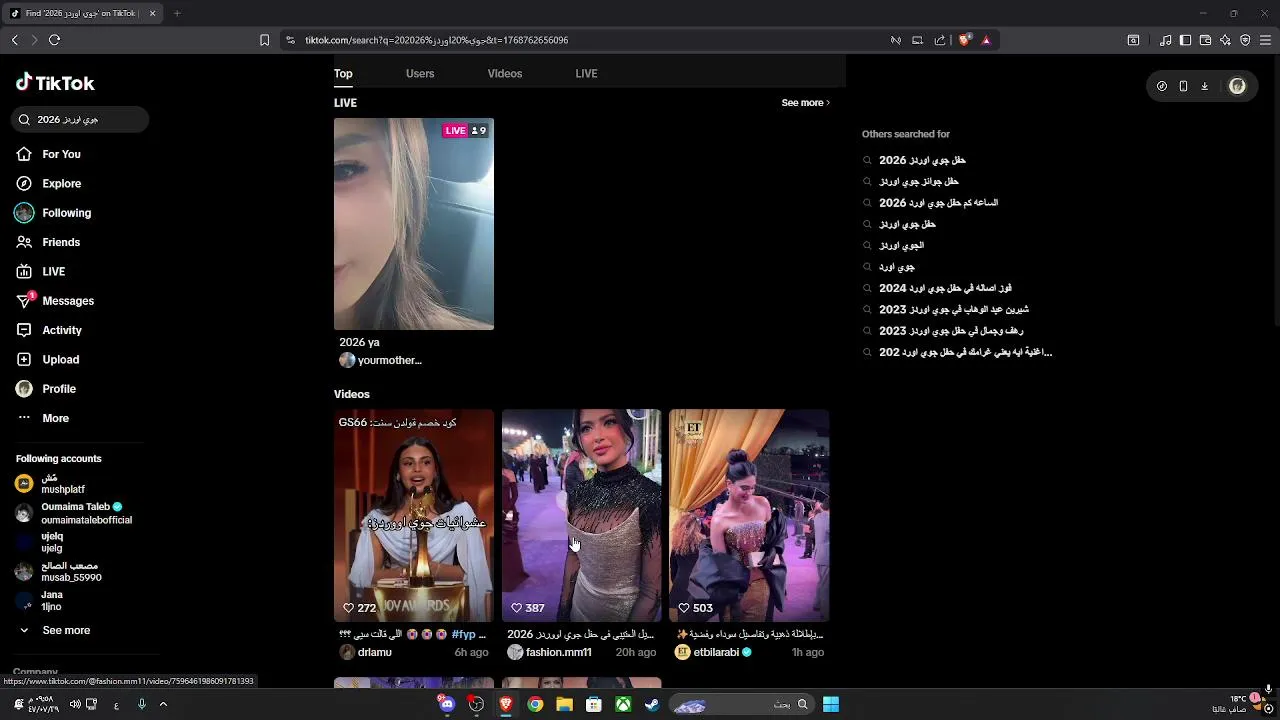Open a new browser tab
This screenshot has height=720, width=1280.
point(177,13)
